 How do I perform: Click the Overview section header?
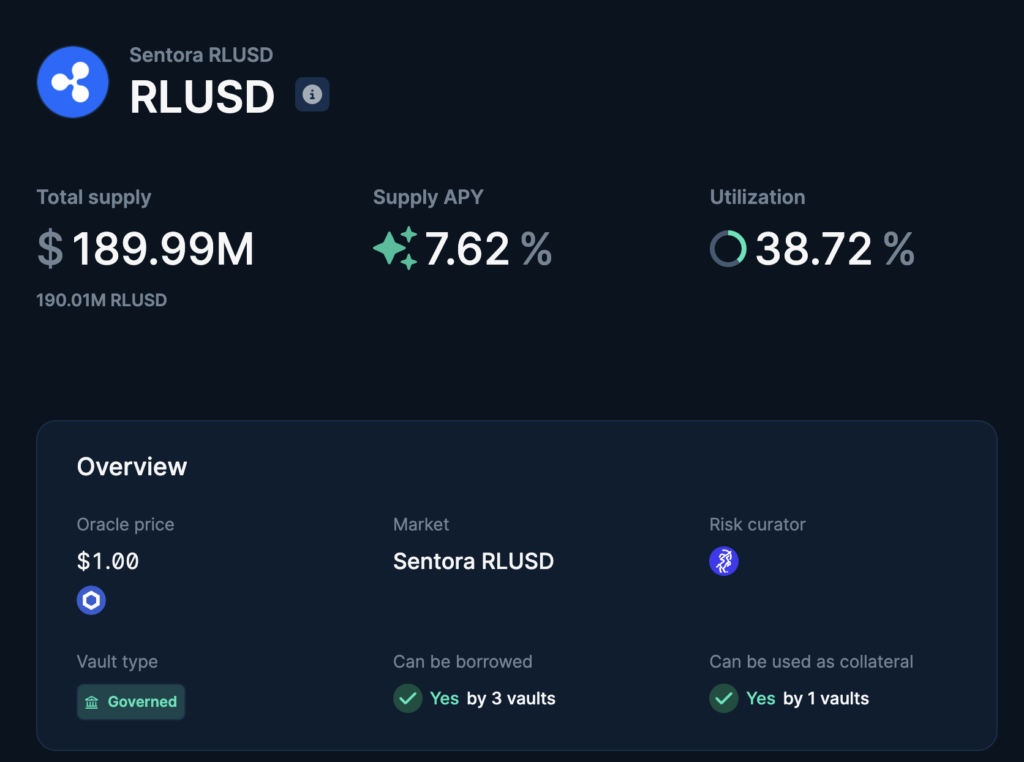click(131, 466)
